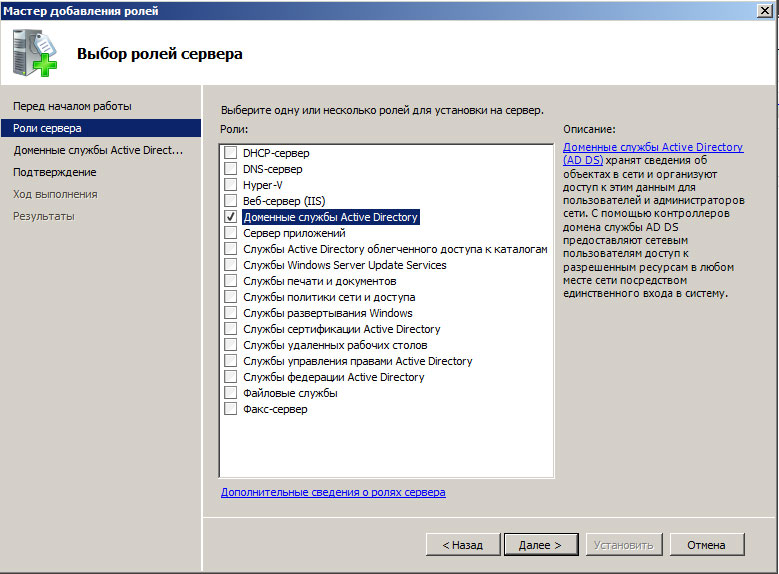This screenshot has height=574, width=779.
Task: Check Службы политики сети и доступа
Action: [230, 297]
